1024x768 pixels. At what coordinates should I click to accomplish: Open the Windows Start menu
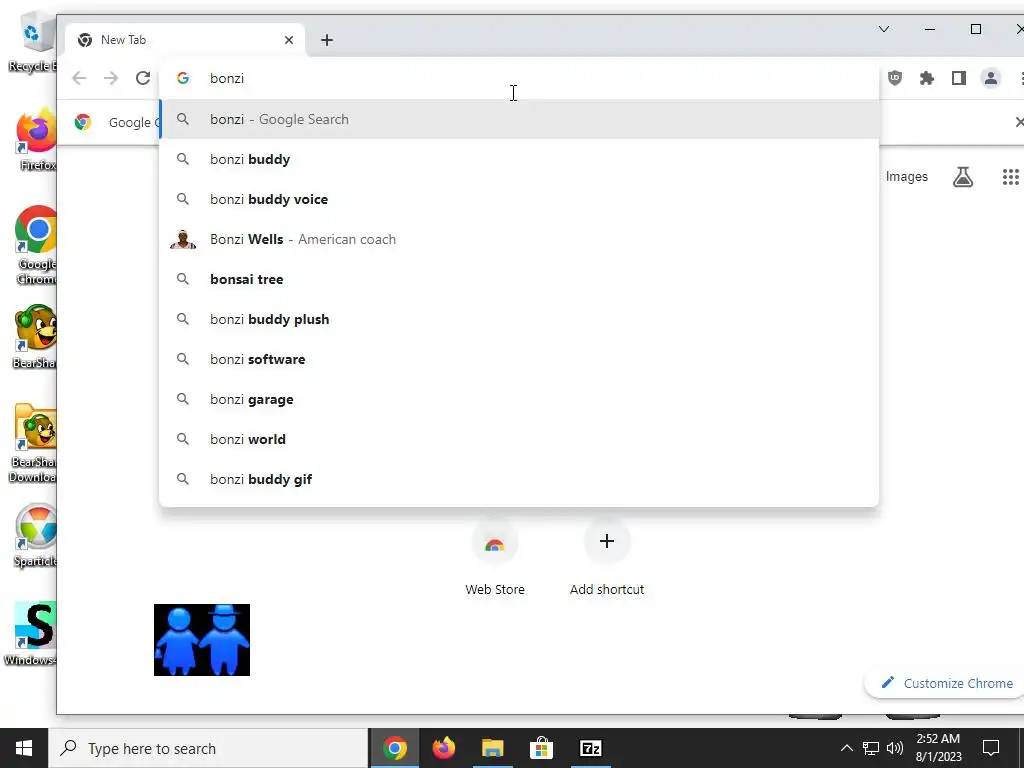(24, 748)
